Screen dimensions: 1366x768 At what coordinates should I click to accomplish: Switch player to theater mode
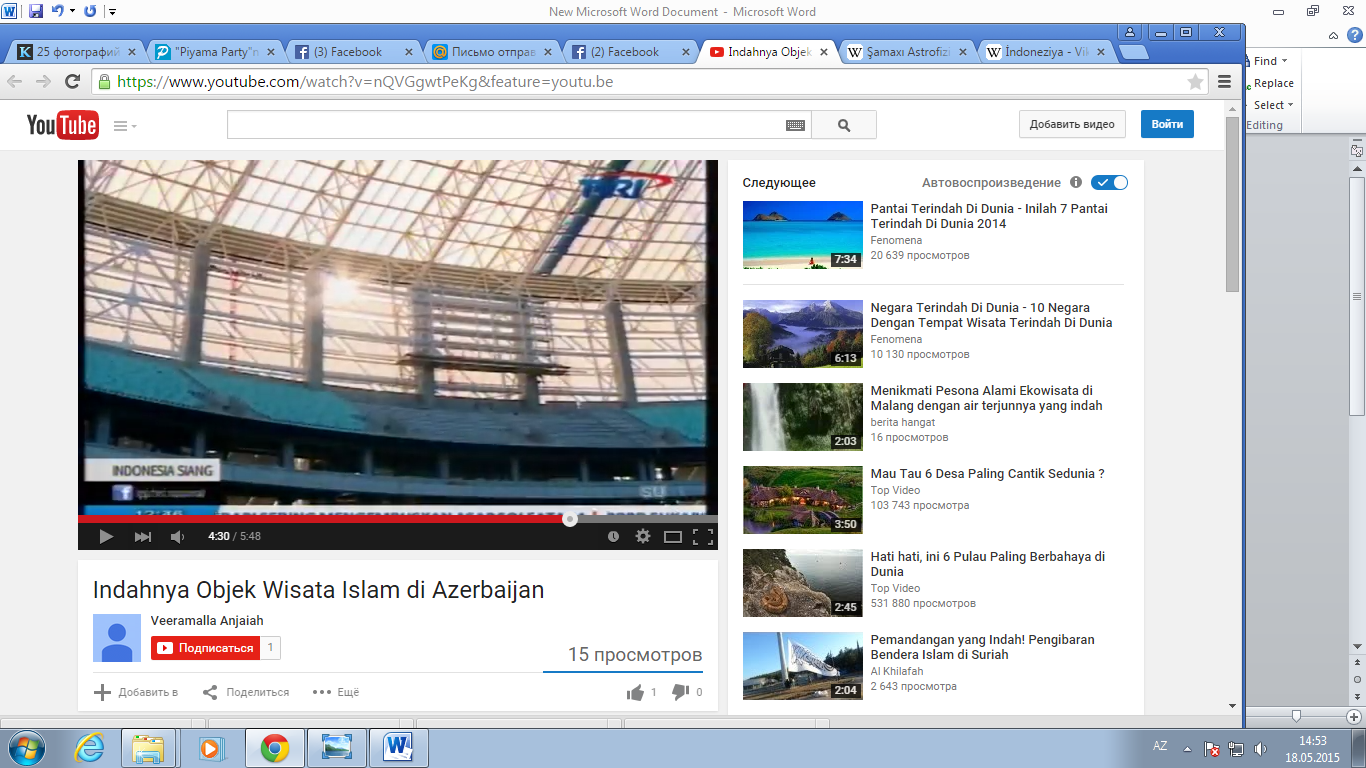673,537
